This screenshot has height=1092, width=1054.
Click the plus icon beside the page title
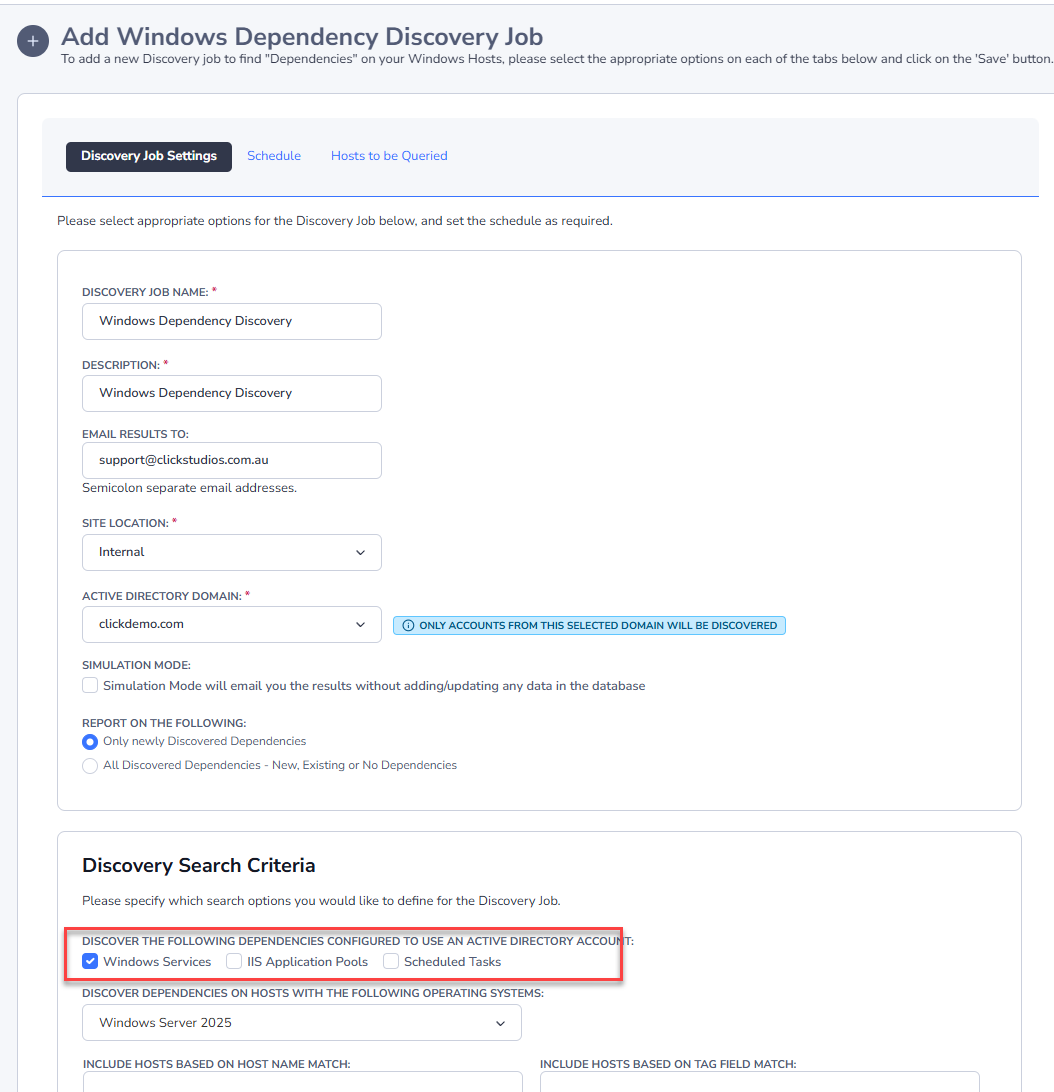click(33, 41)
